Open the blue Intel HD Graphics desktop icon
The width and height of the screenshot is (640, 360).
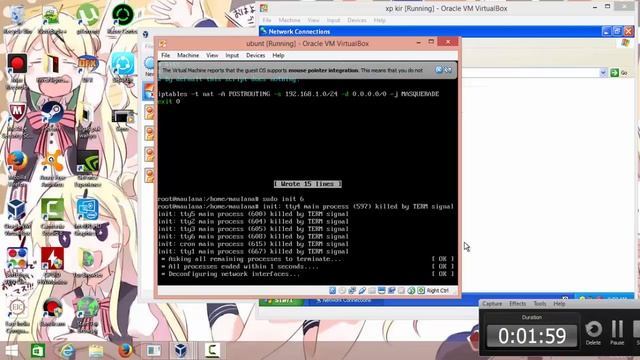click(x=87, y=210)
